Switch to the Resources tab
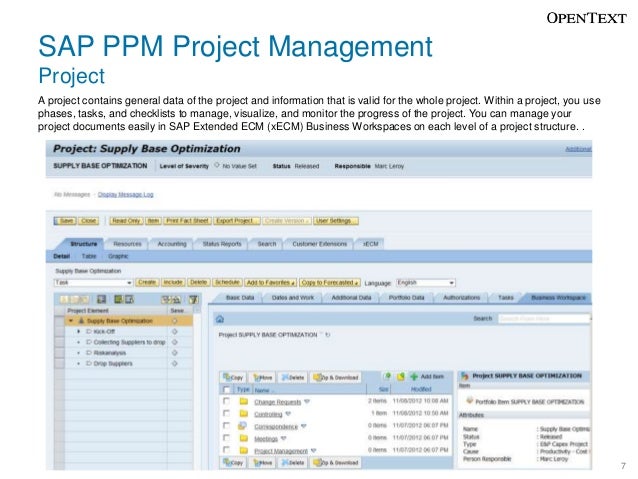638x479 pixels. pyautogui.click(x=127, y=244)
